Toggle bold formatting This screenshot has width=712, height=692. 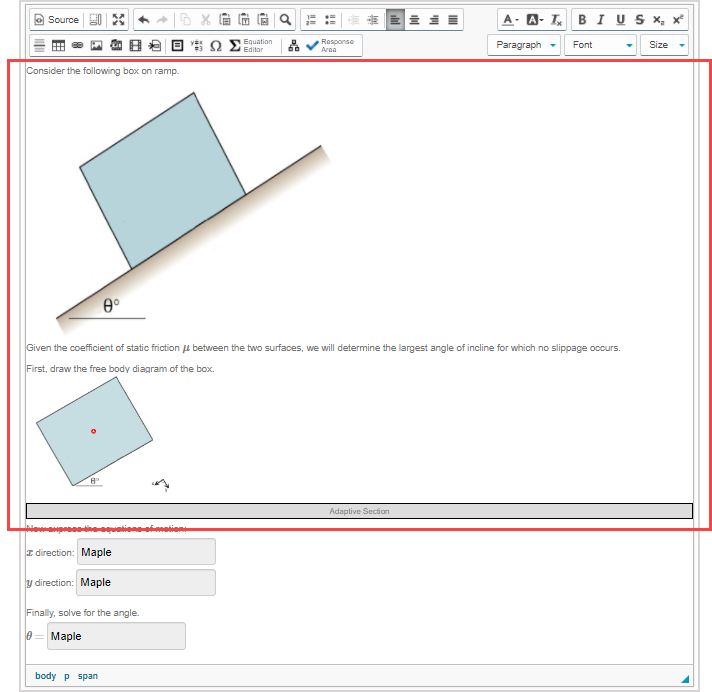[583, 20]
